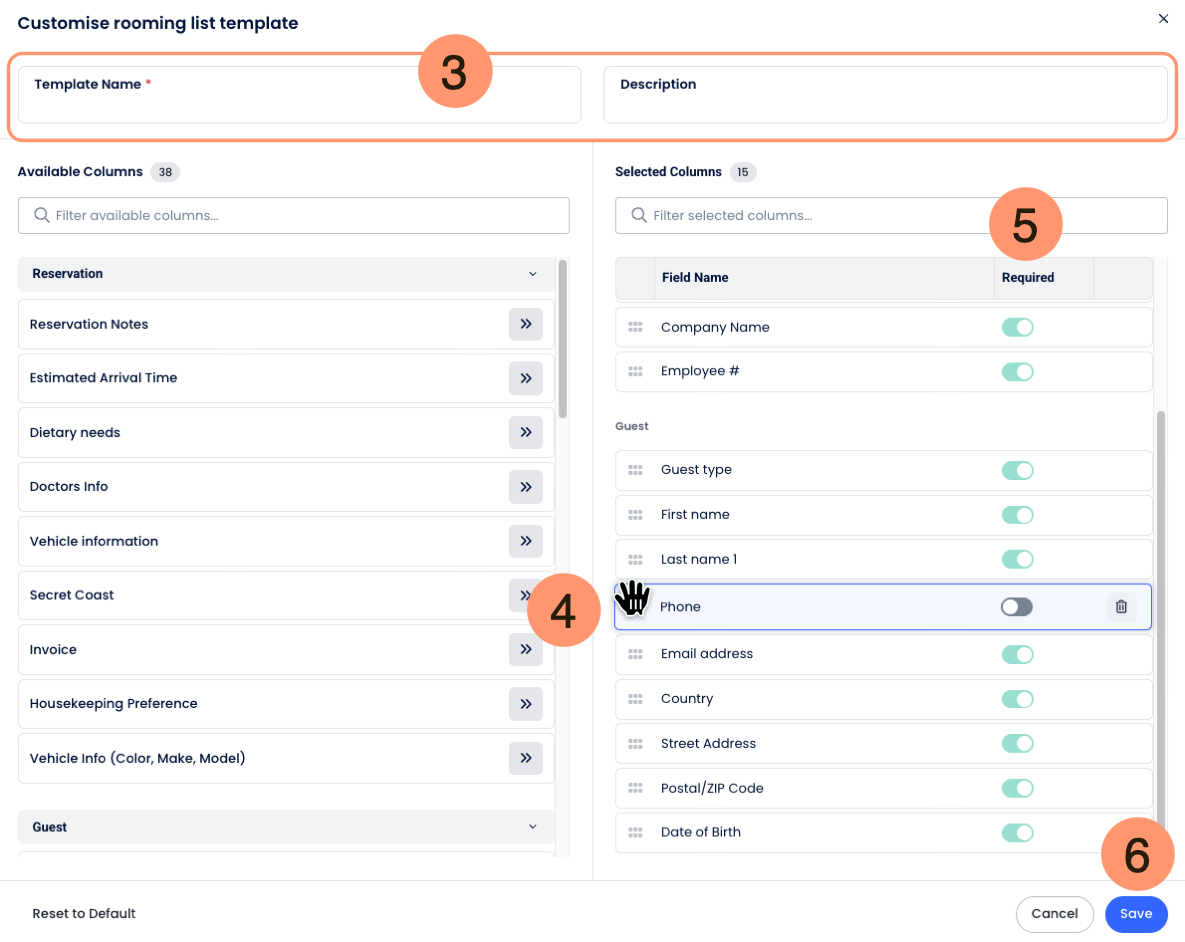This screenshot has height=942, width=1185.
Task: Turn off Required for Date of Birth
Action: pos(1017,833)
